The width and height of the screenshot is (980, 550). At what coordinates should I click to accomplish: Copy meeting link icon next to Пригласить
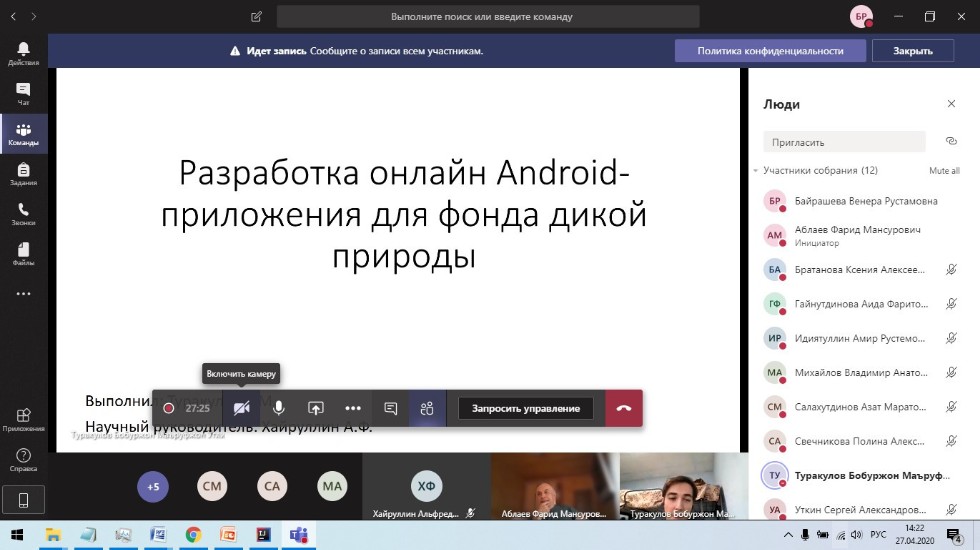[950, 141]
